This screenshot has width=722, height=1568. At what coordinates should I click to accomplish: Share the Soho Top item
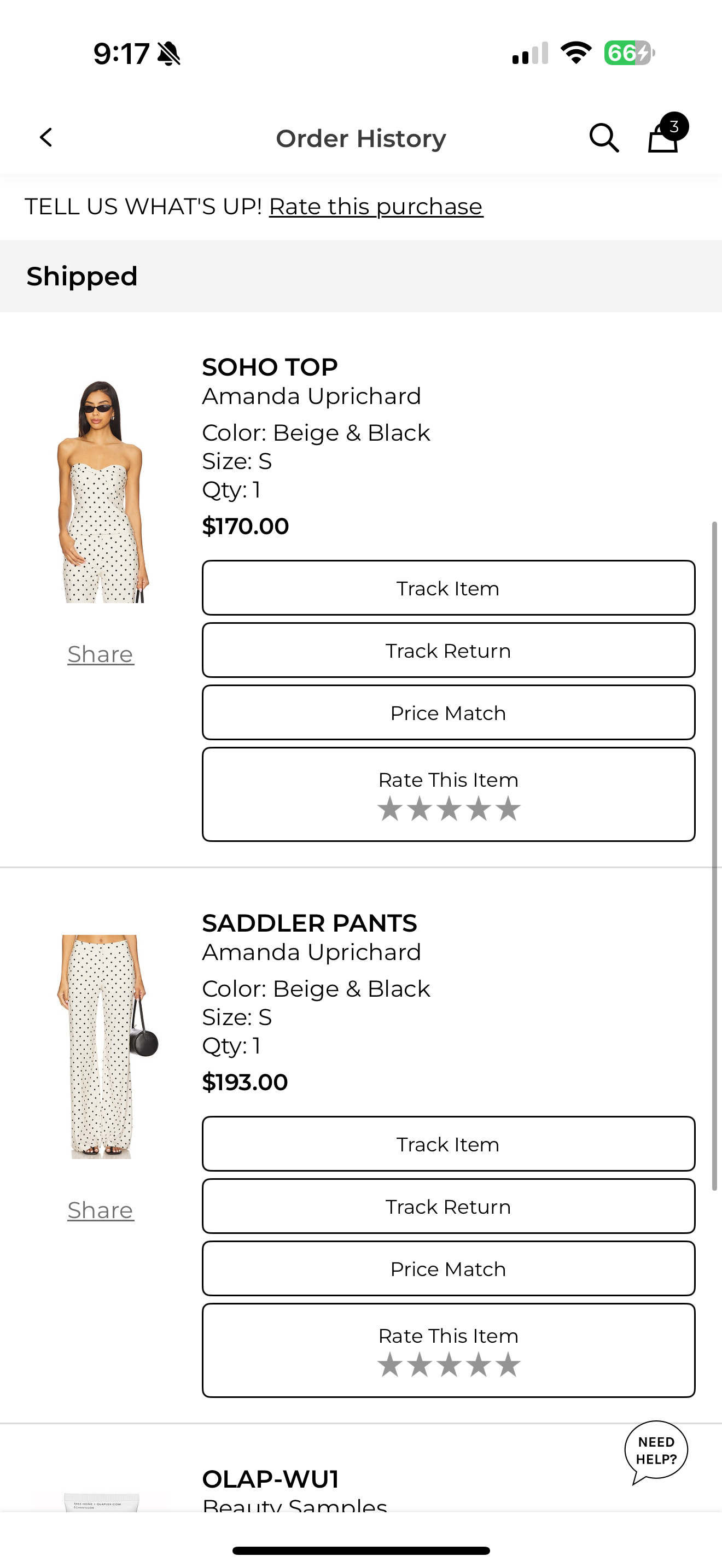click(x=101, y=654)
